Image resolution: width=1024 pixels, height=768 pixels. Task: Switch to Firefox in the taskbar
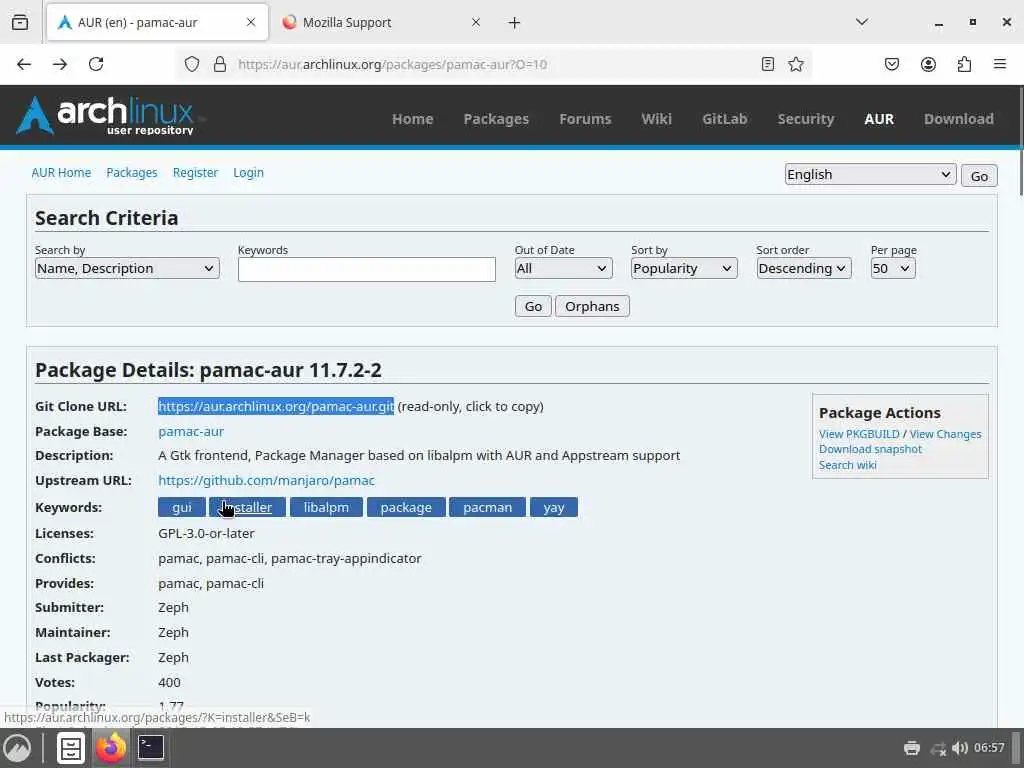coord(111,748)
